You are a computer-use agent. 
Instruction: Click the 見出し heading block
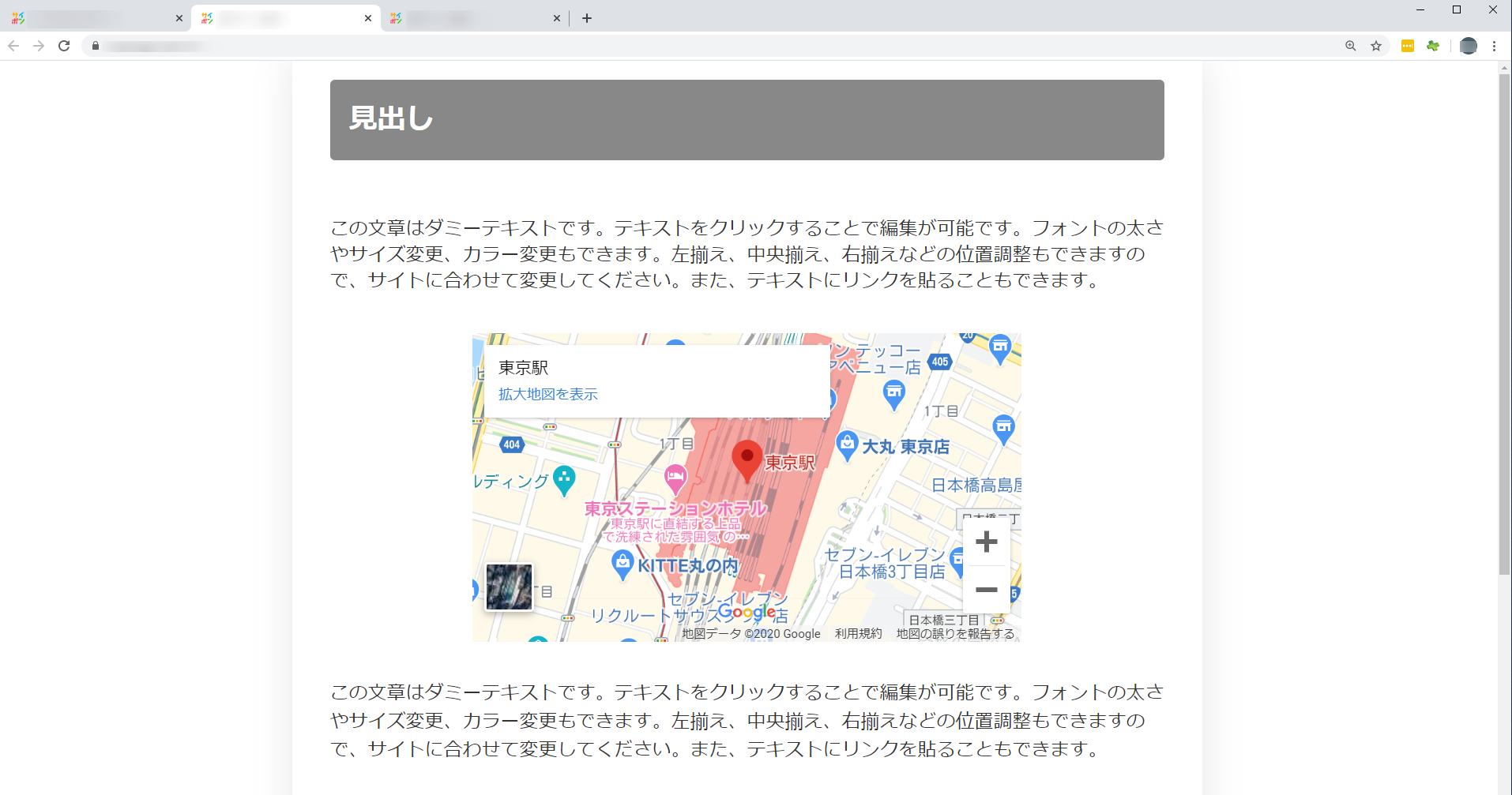(x=747, y=120)
